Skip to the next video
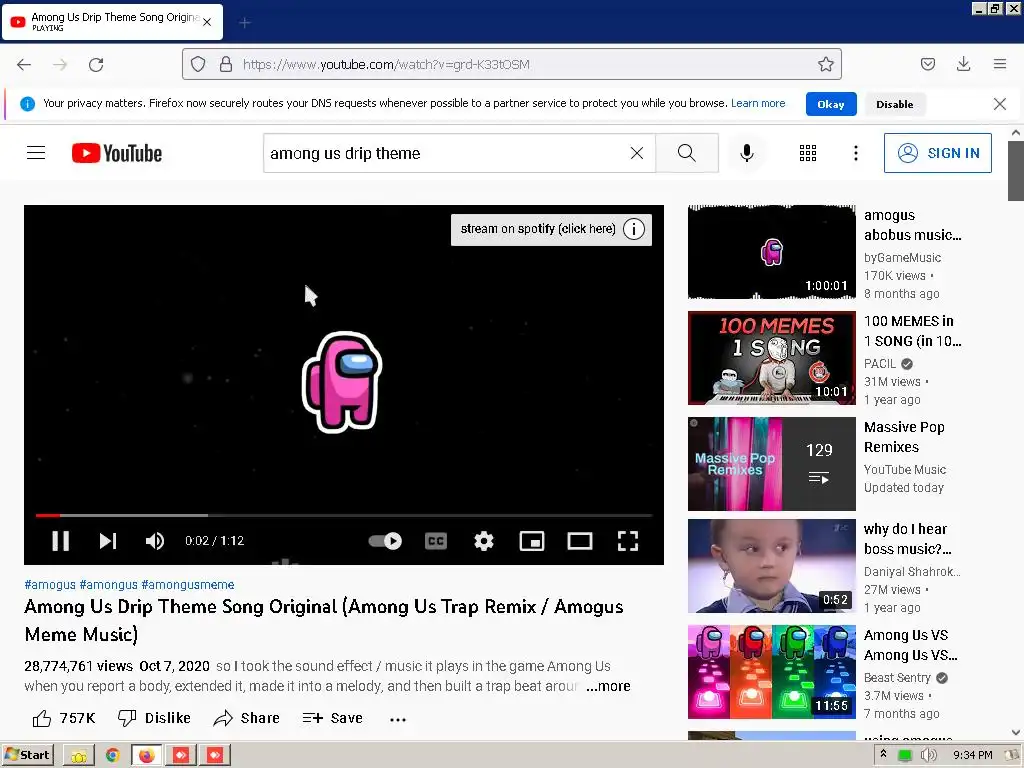This screenshot has width=1024, height=768. coord(108,541)
